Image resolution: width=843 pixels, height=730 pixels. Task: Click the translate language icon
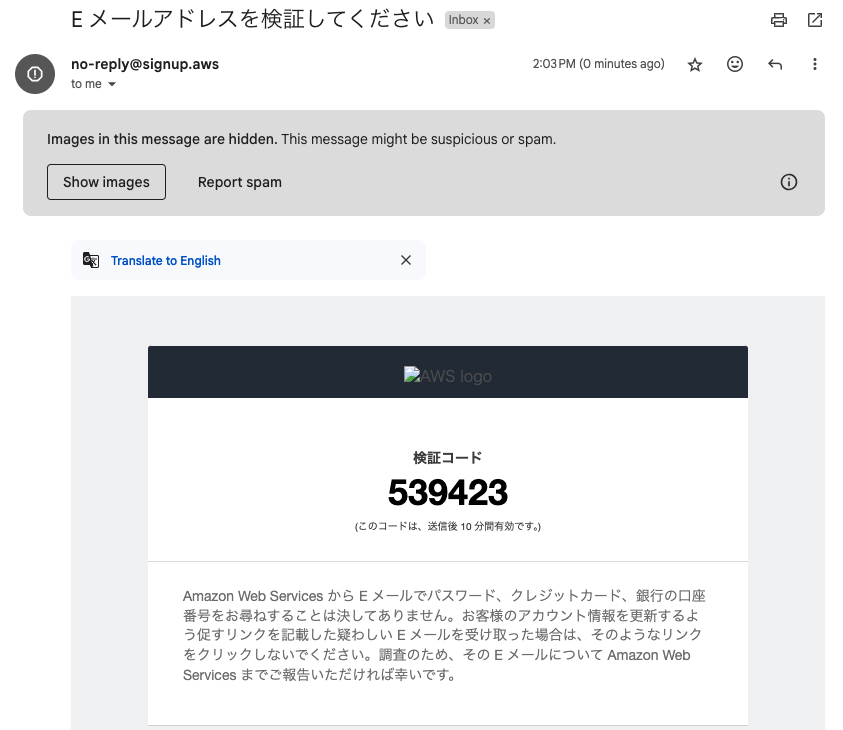[x=91, y=260]
